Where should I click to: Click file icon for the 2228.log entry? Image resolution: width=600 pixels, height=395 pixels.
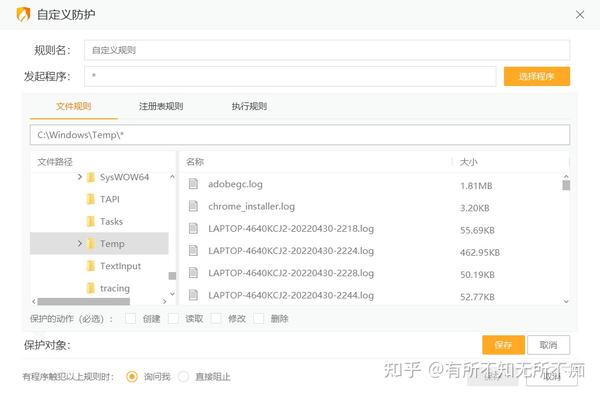tap(194, 273)
